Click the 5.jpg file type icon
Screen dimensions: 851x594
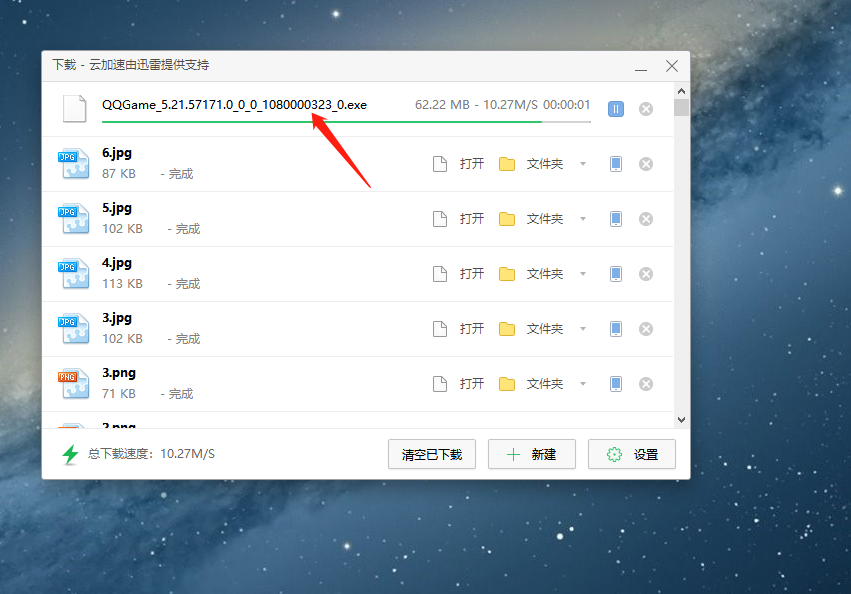point(74,218)
